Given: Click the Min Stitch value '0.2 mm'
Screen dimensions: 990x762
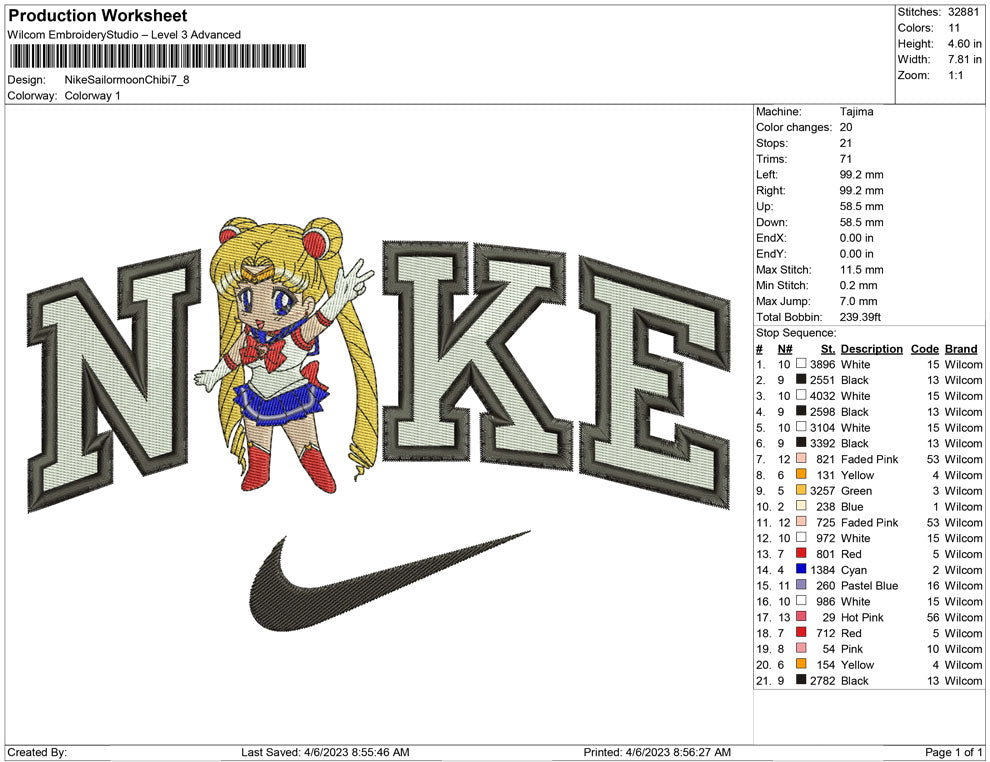Looking at the screenshot, I should click(859, 285).
